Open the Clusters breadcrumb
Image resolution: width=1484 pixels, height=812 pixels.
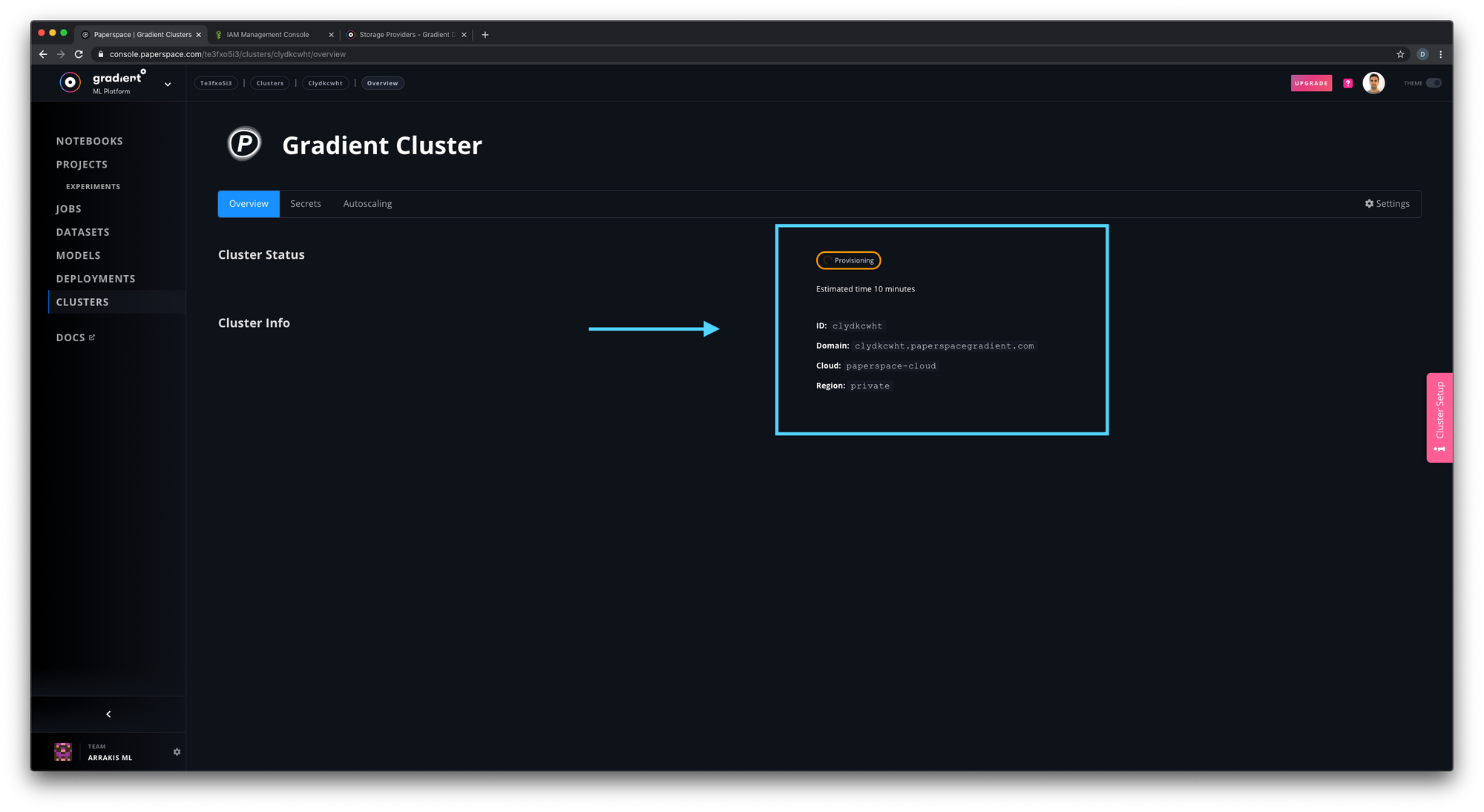click(x=270, y=83)
